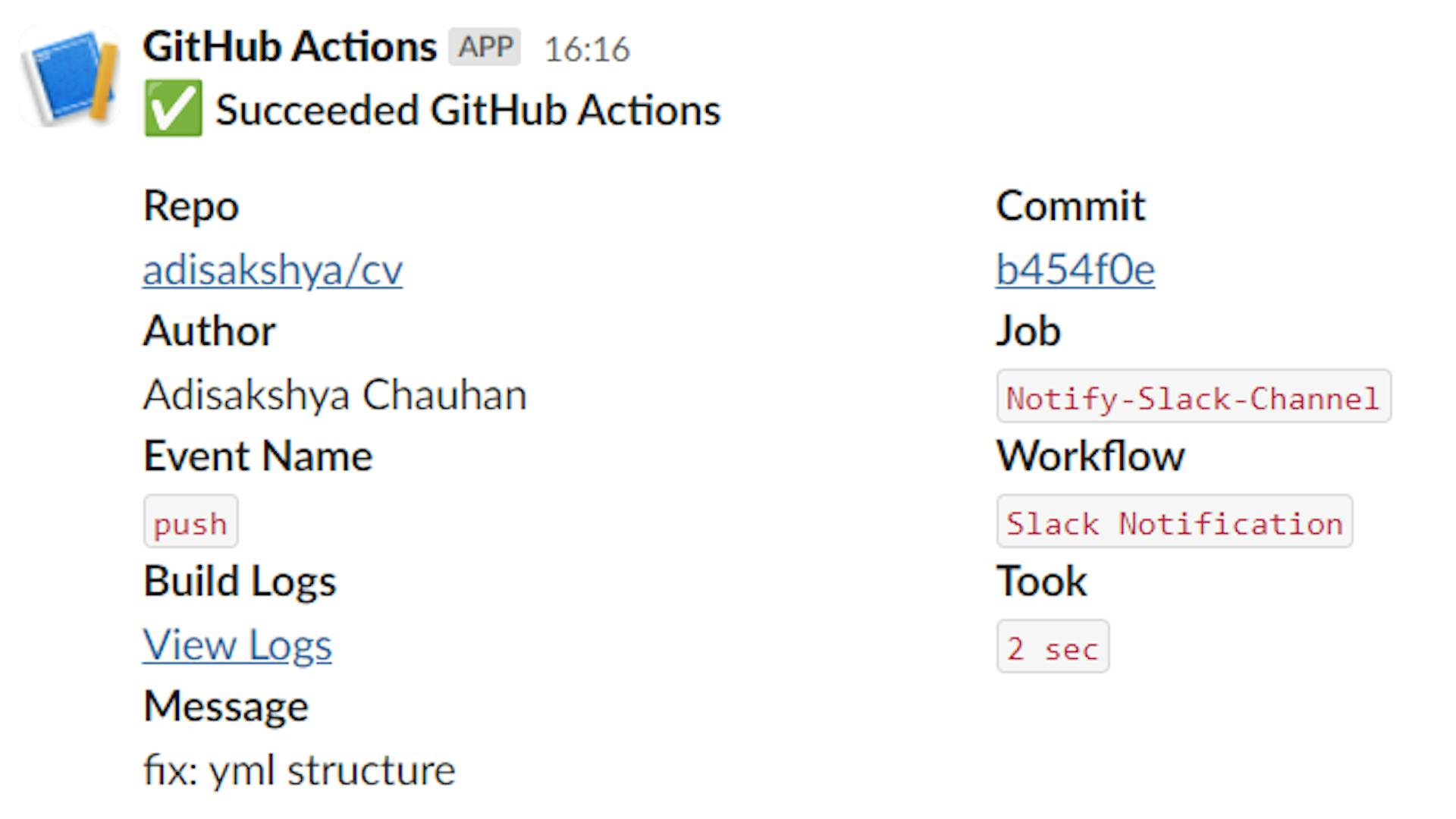The image size is (1456, 819).
Task: Click the Repo field label
Action: pos(191,206)
